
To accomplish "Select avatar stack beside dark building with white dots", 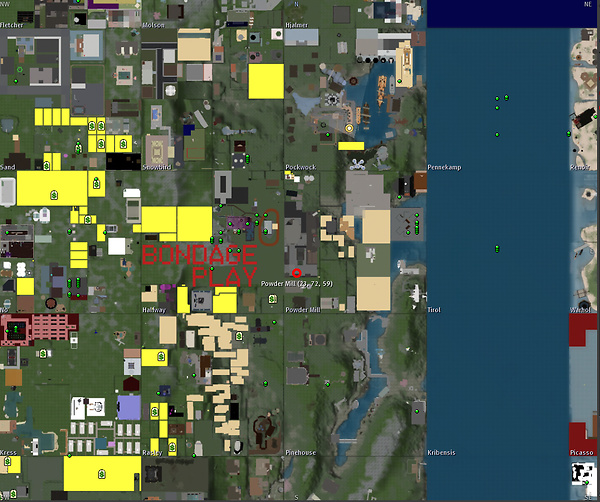I will click(x=248, y=158).
